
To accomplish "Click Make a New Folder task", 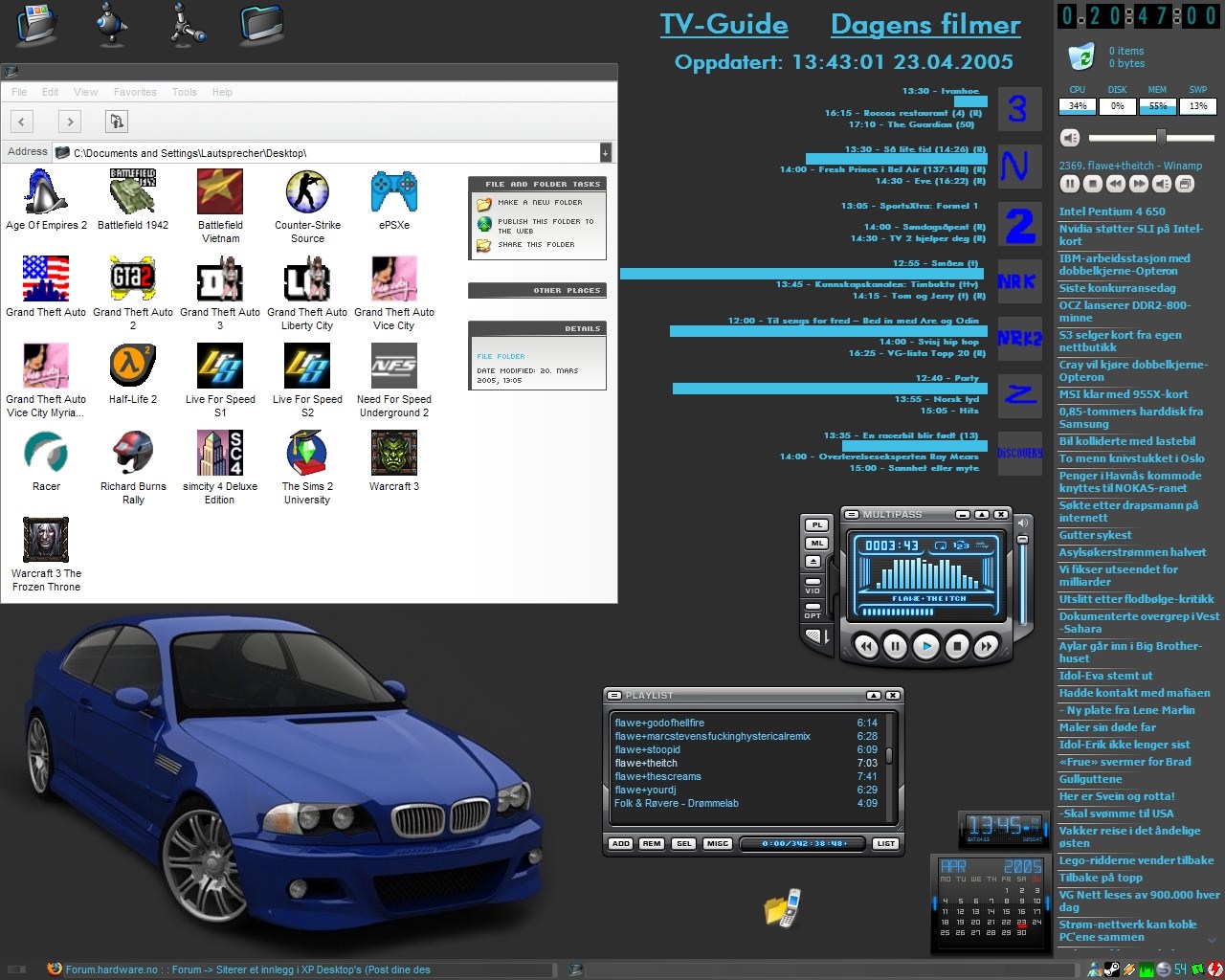I will pyautogui.click(x=529, y=203).
